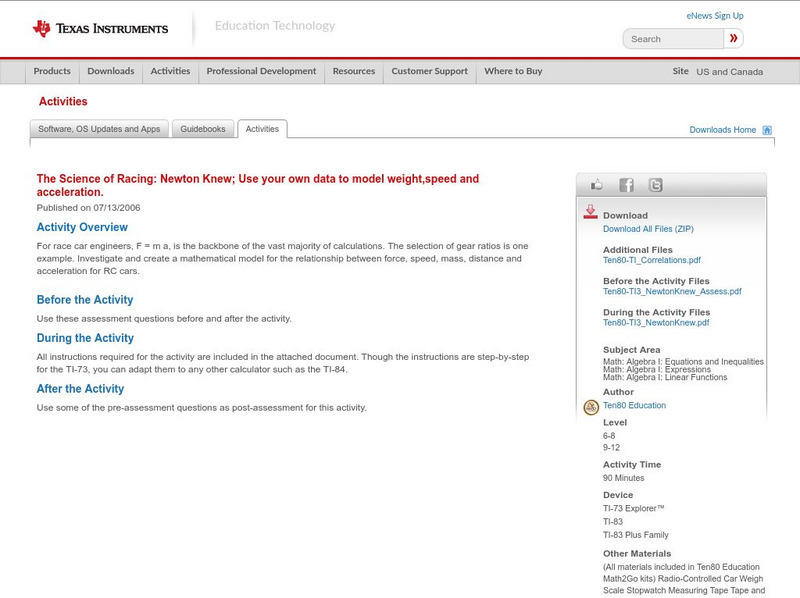The height and width of the screenshot is (598, 800).
Task: Click the home icon beside Downloads Home
Action: tap(767, 130)
